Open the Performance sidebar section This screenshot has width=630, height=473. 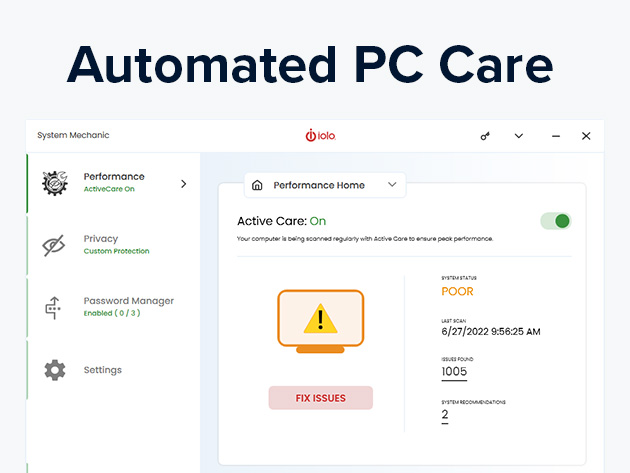tap(114, 183)
